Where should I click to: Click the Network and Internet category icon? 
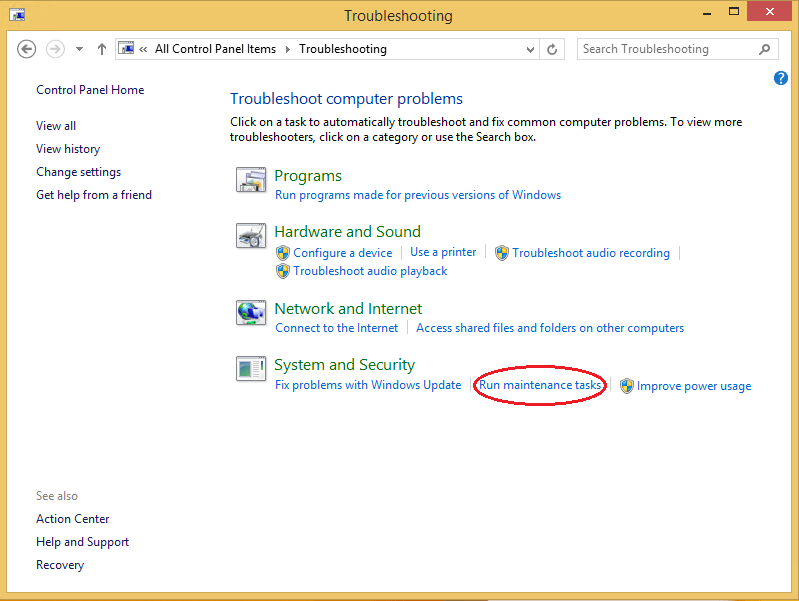tap(251, 312)
